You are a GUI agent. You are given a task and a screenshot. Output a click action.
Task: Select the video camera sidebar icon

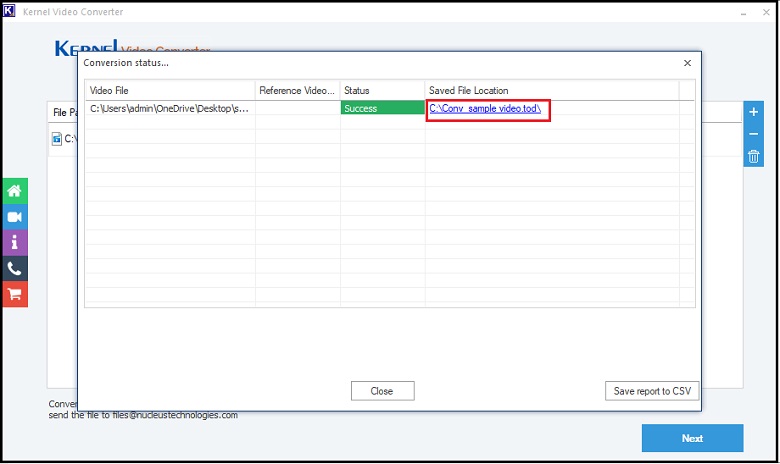click(x=14, y=217)
